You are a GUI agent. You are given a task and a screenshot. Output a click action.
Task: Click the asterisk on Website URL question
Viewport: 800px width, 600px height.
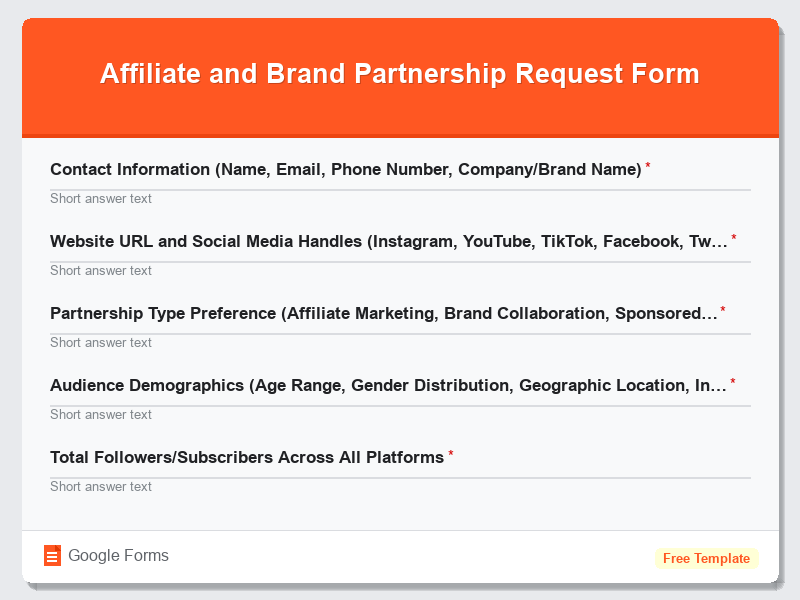(x=733, y=238)
